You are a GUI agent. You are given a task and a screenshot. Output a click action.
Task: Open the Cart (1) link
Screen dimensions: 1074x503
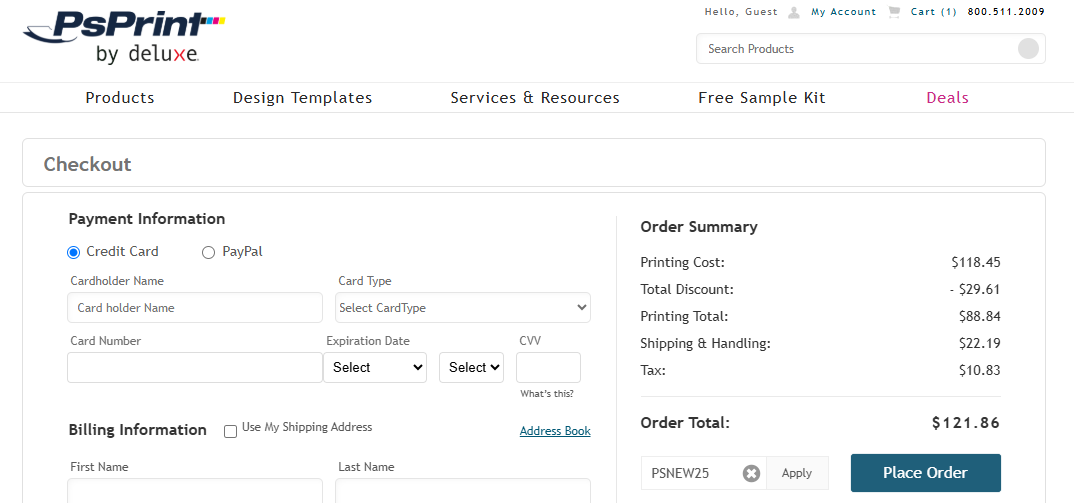coord(934,12)
